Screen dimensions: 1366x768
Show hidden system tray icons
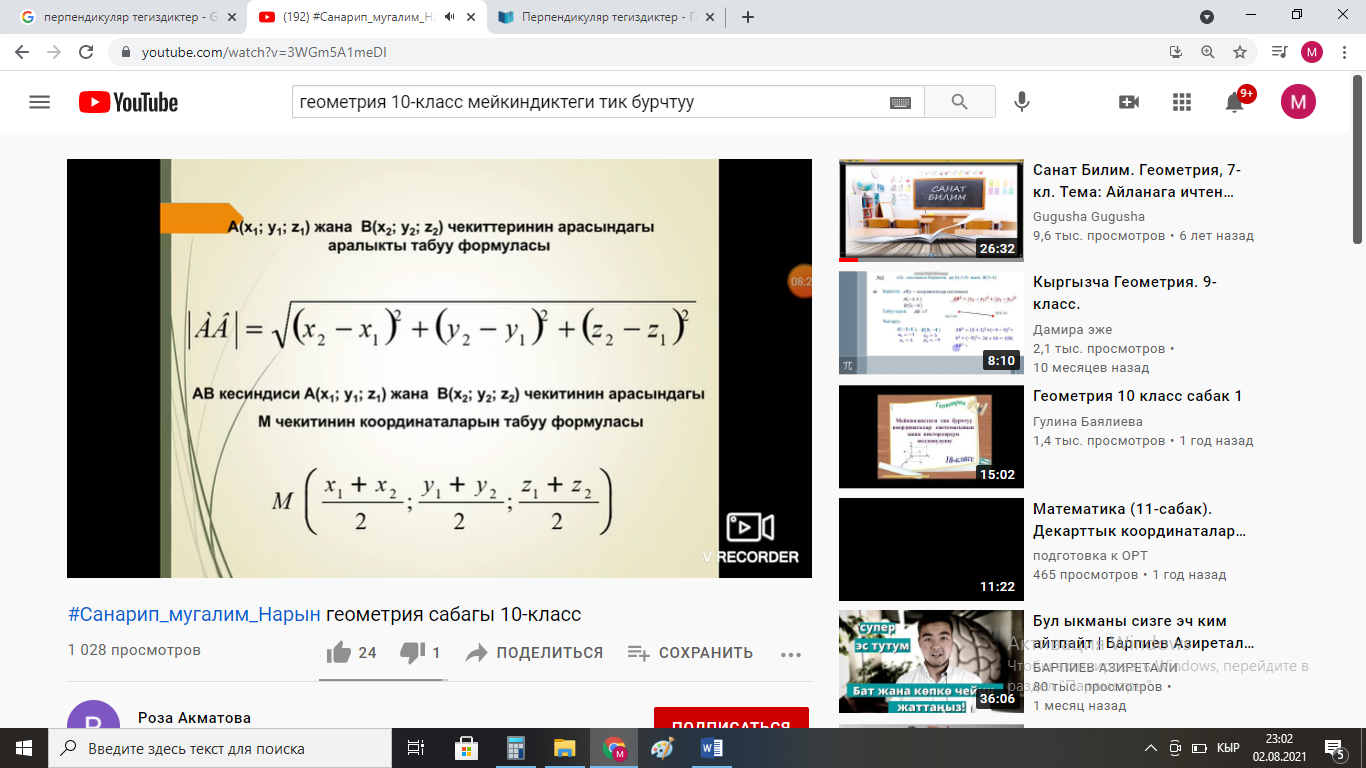point(1151,748)
